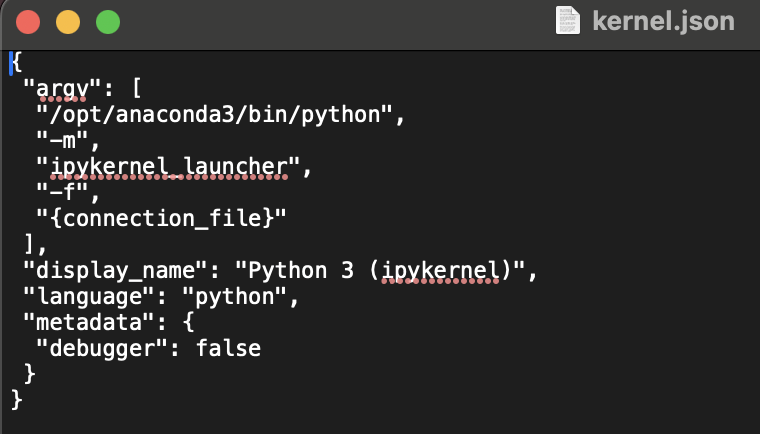Click the closing bracket of argv array
Screen dimensions: 760x434
29,244
